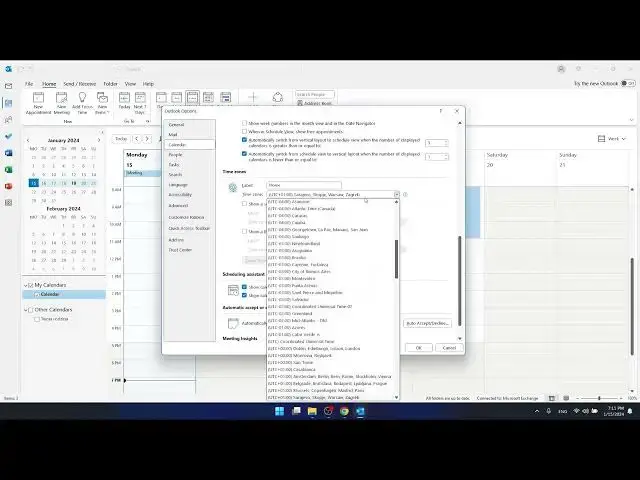Show hidden system tray icons chevron

pos(537,411)
